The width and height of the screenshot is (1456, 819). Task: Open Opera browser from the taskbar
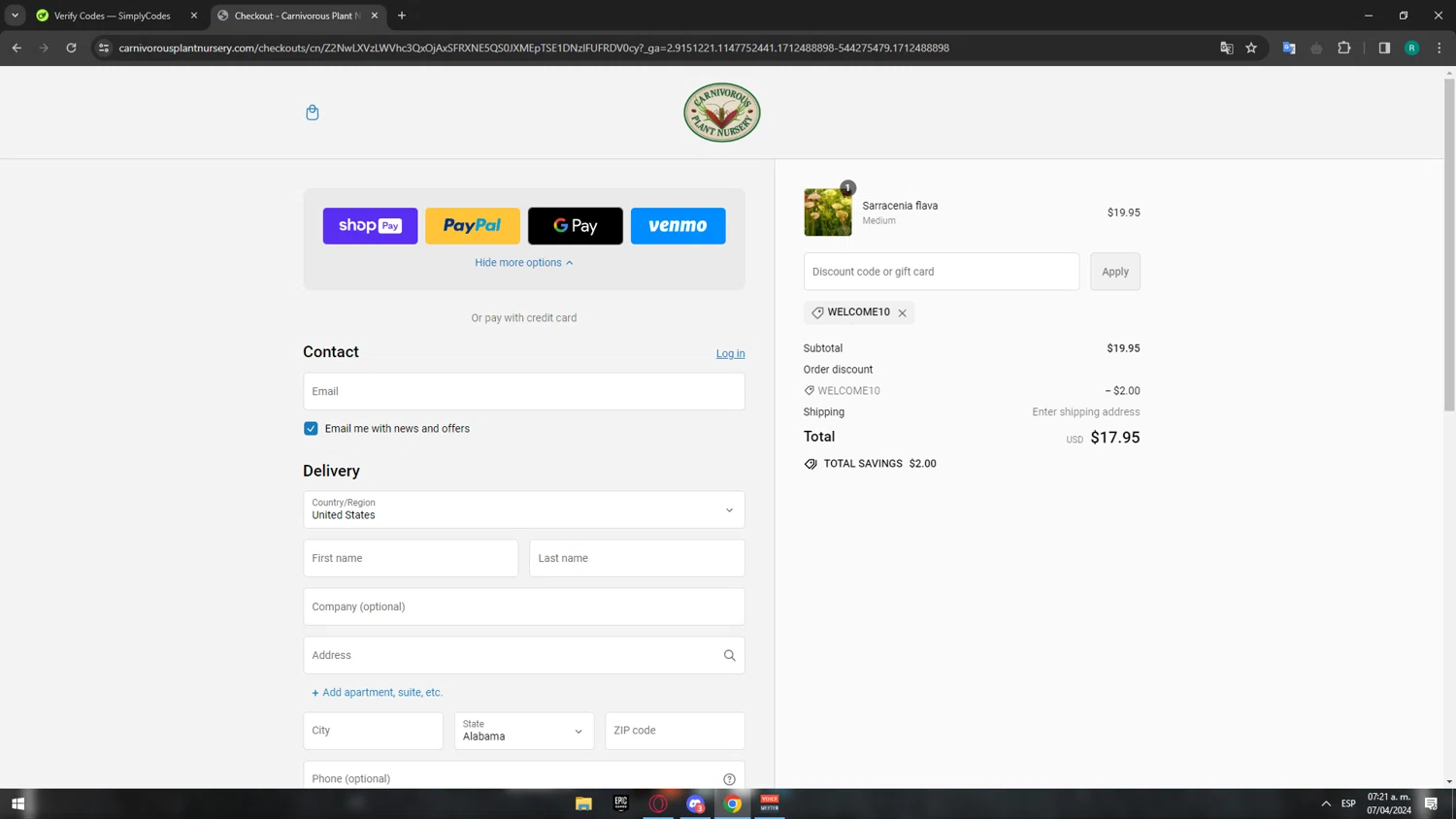(x=658, y=803)
